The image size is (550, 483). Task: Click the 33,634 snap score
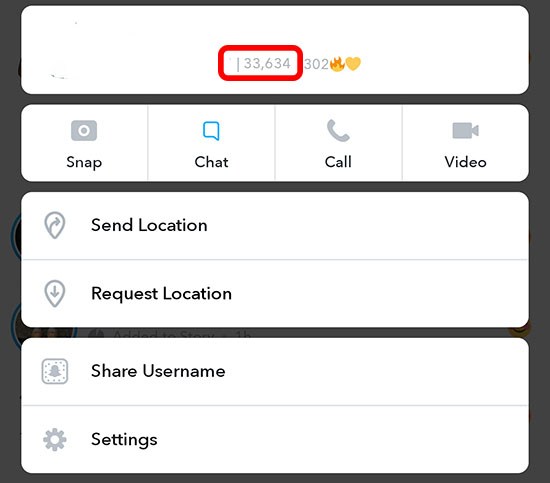click(x=267, y=63)
